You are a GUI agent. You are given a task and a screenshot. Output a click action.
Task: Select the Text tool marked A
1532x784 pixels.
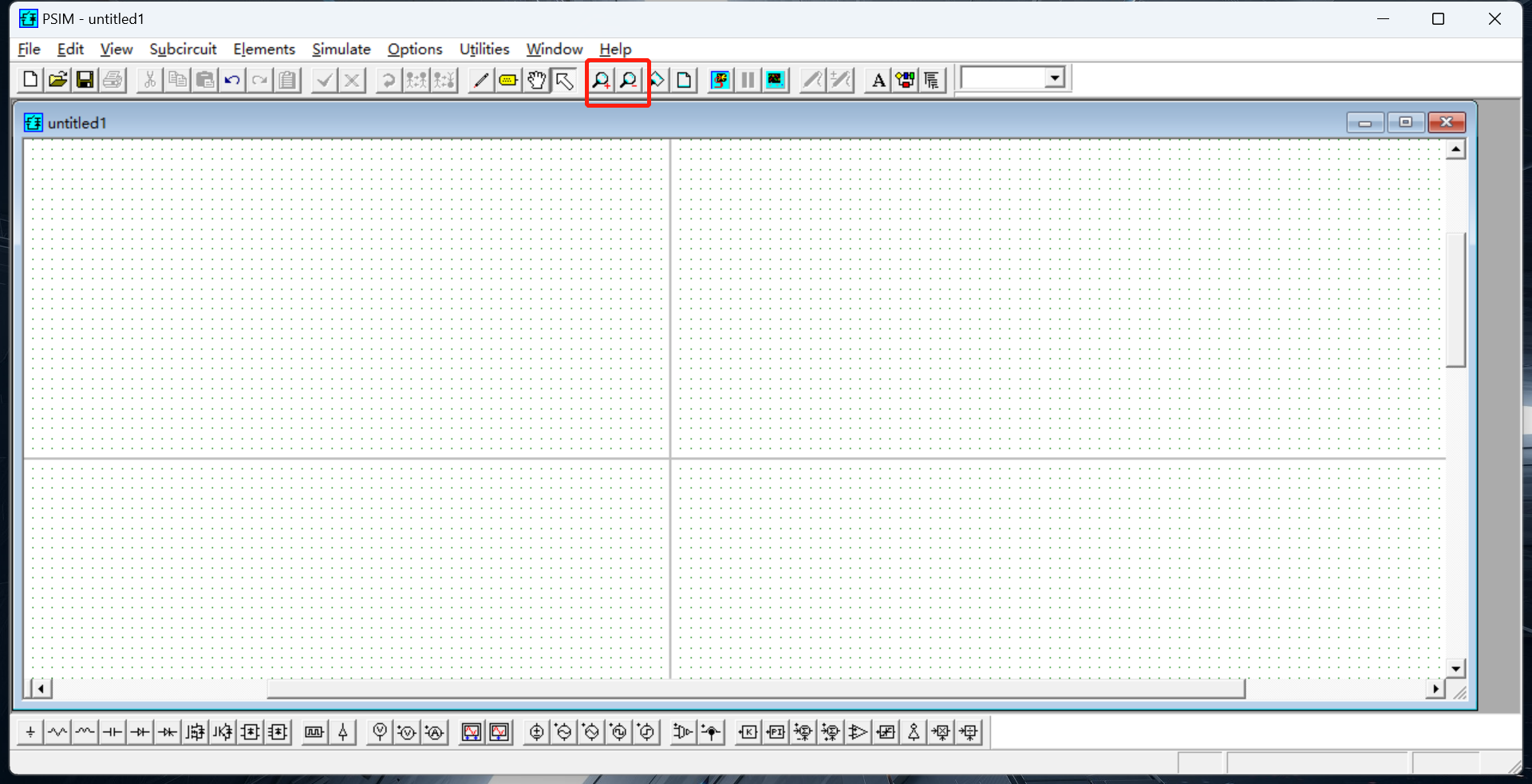tap(878, 80)
